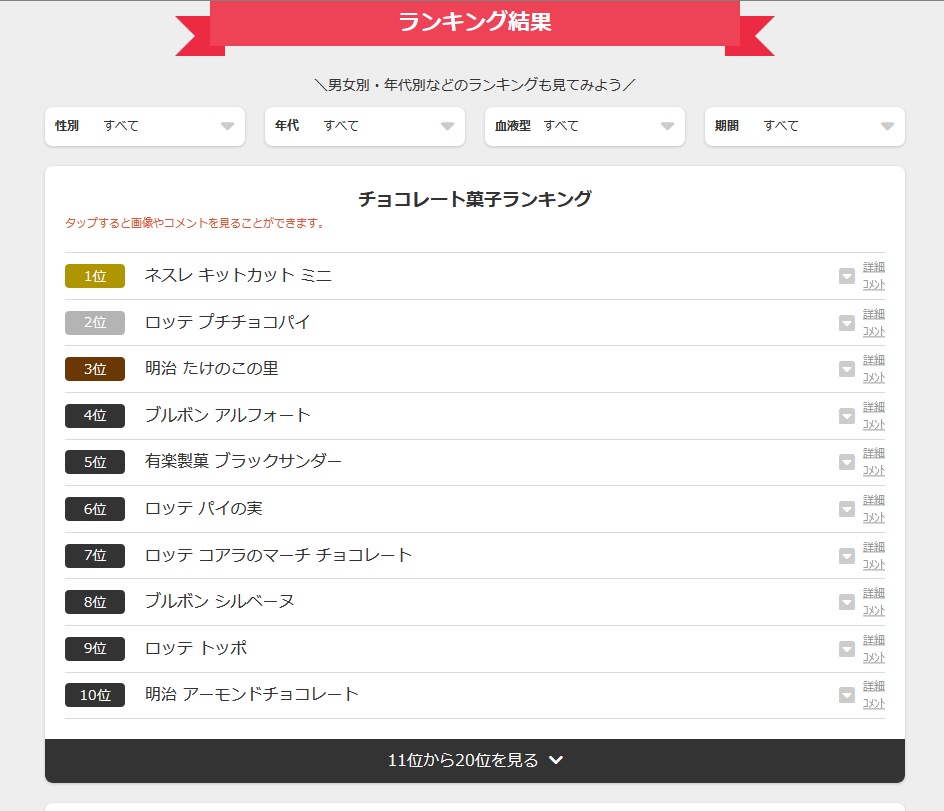Expand the ブルボン アルフォート row arrow
944x811 pixels.
(846, 416)
